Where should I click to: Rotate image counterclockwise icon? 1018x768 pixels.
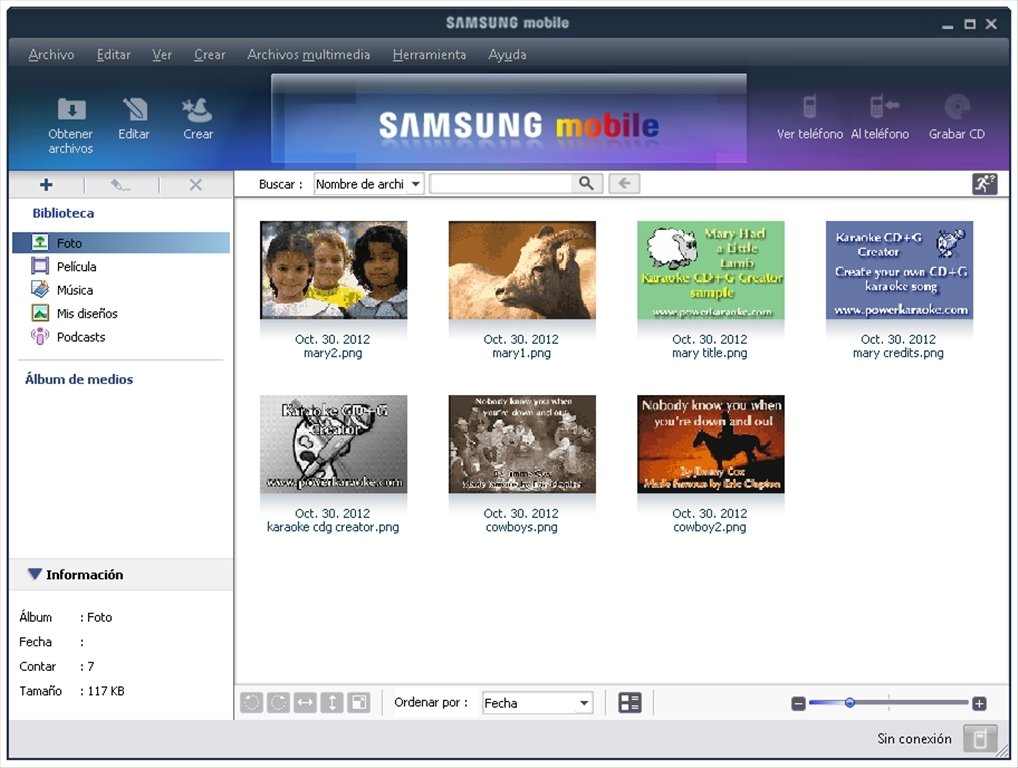tap(252, 702)
